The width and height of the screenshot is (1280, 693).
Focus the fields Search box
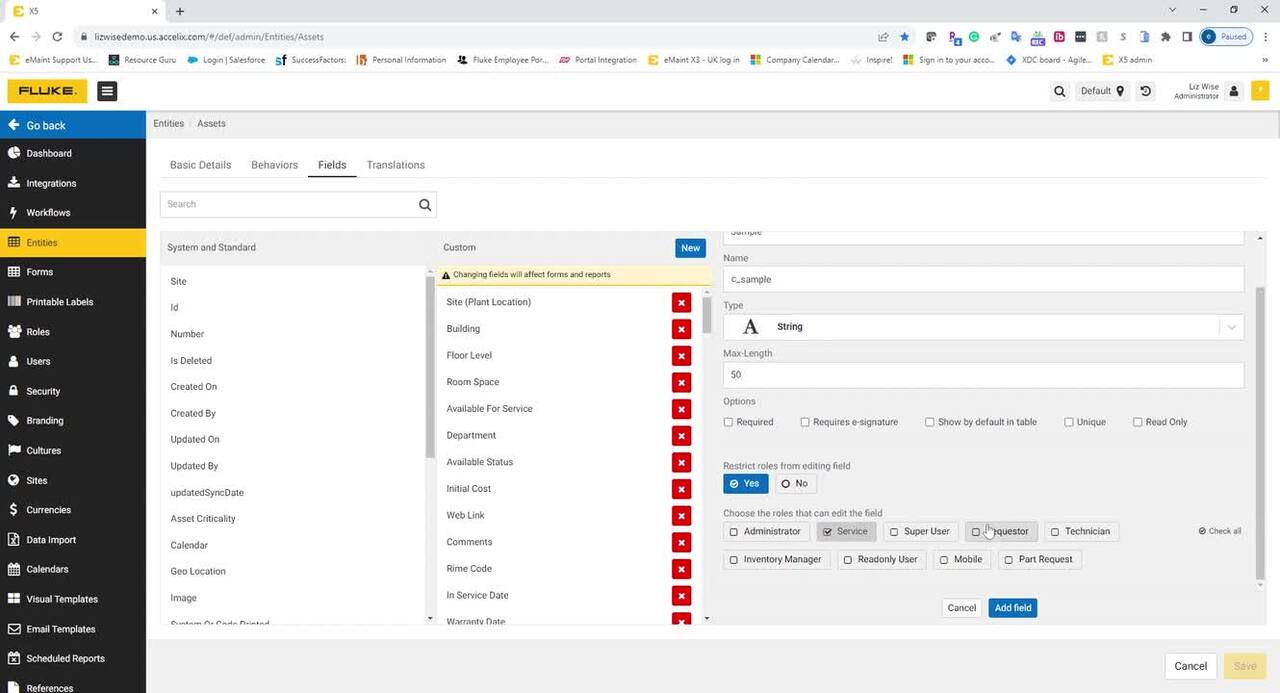tap(290, 204)
